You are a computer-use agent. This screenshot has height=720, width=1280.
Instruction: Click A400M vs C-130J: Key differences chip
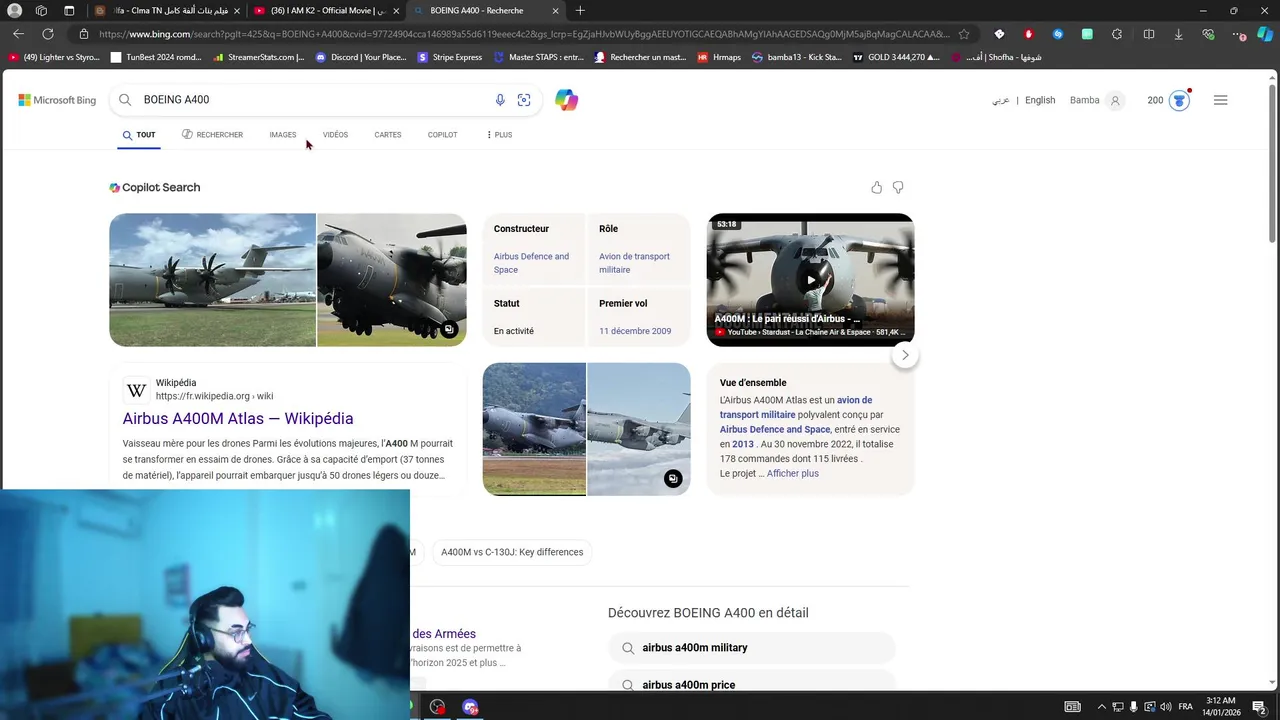pyautogui.click(x=512, y=552)
